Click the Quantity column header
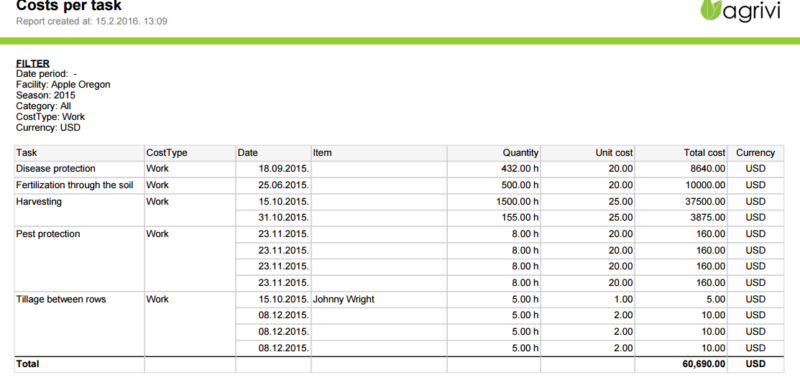The image size is (800, 380). point(494,153)
